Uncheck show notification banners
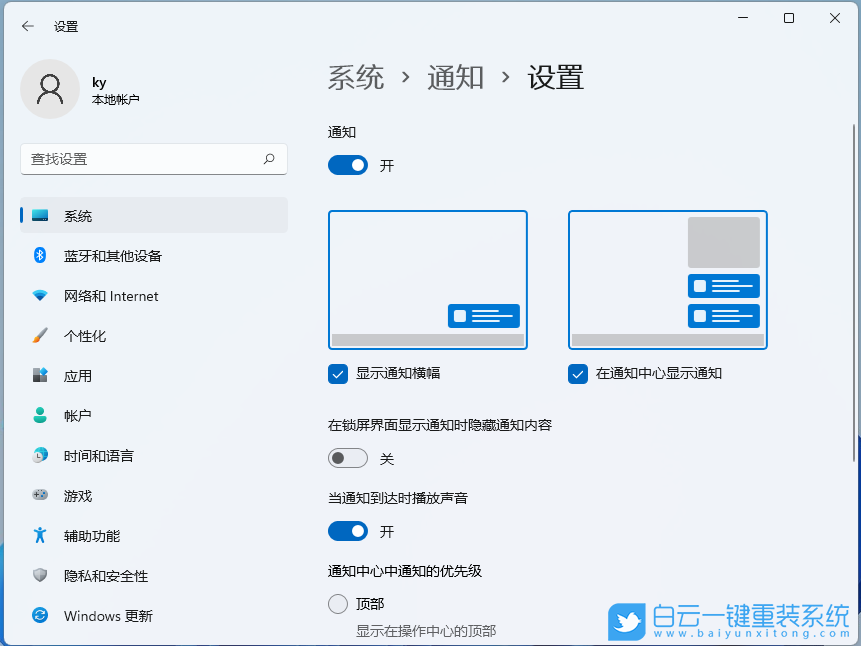 337,374
